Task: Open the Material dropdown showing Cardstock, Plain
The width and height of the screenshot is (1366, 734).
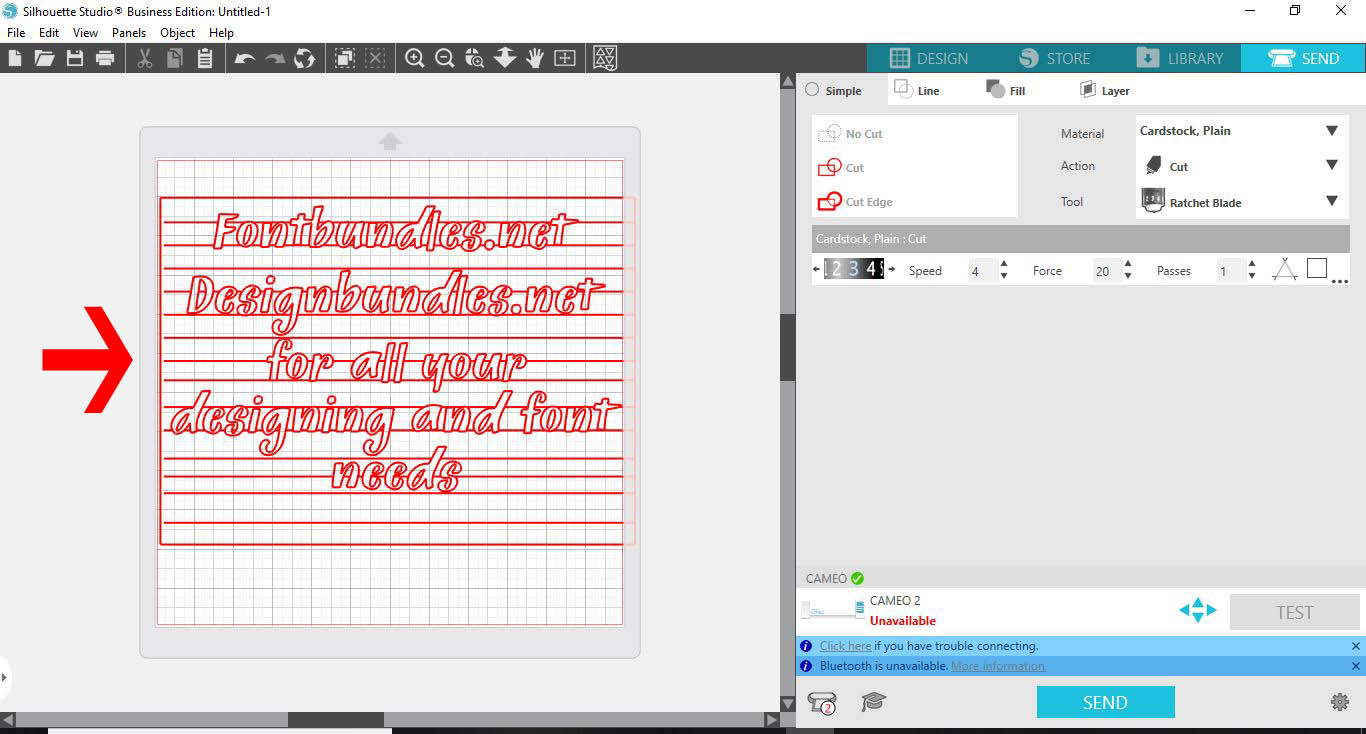Action: (1240, 131)
